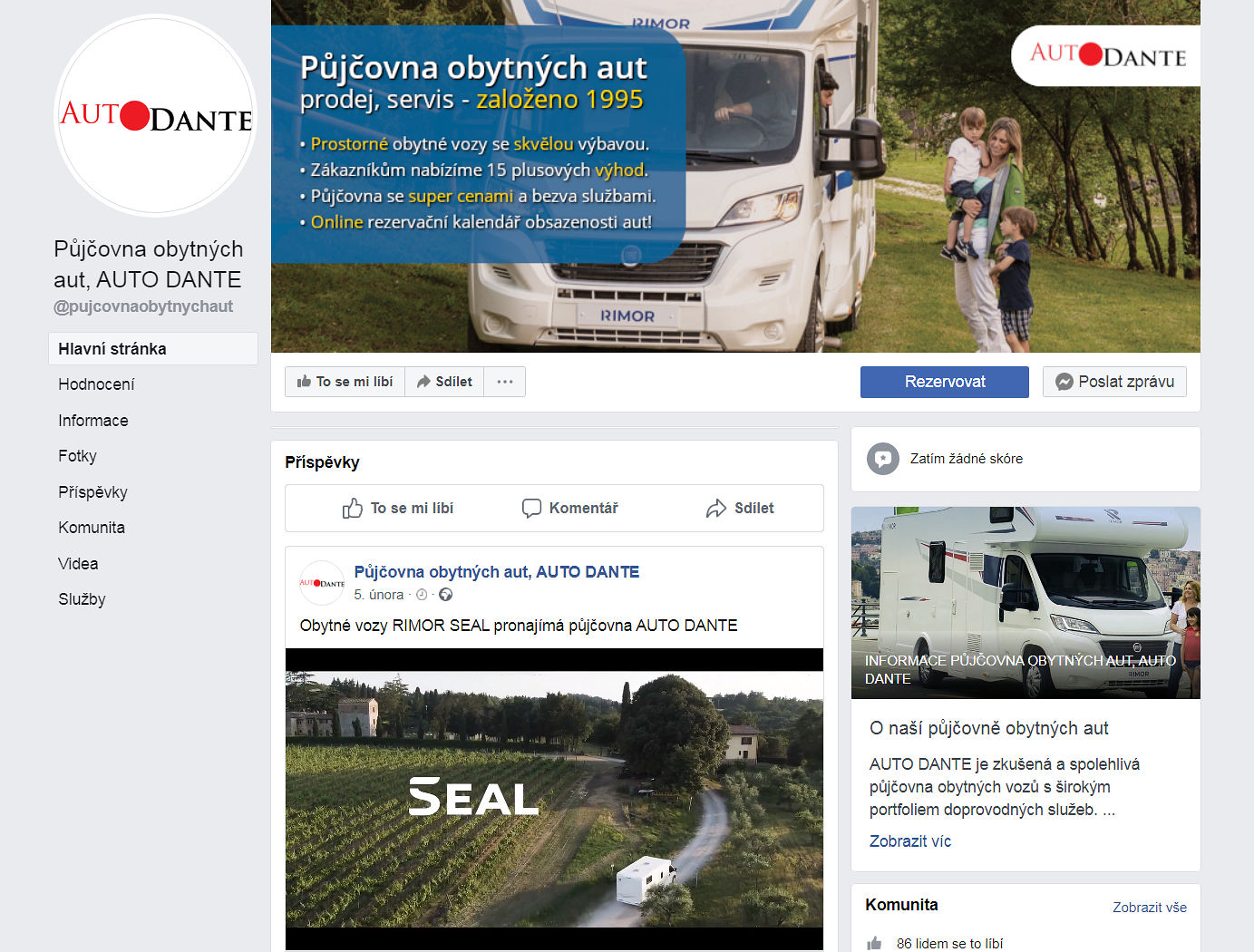Like the post with thumbs-up button

(x=397, y=509)
